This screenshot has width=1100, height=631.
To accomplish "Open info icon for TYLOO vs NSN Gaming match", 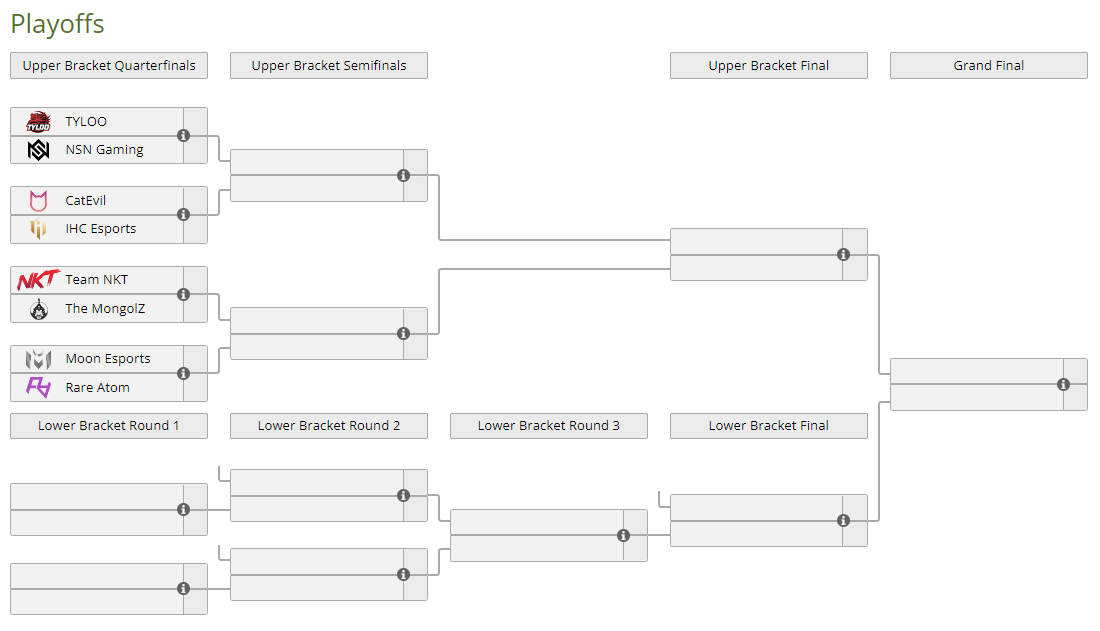I will pos(184,135).
